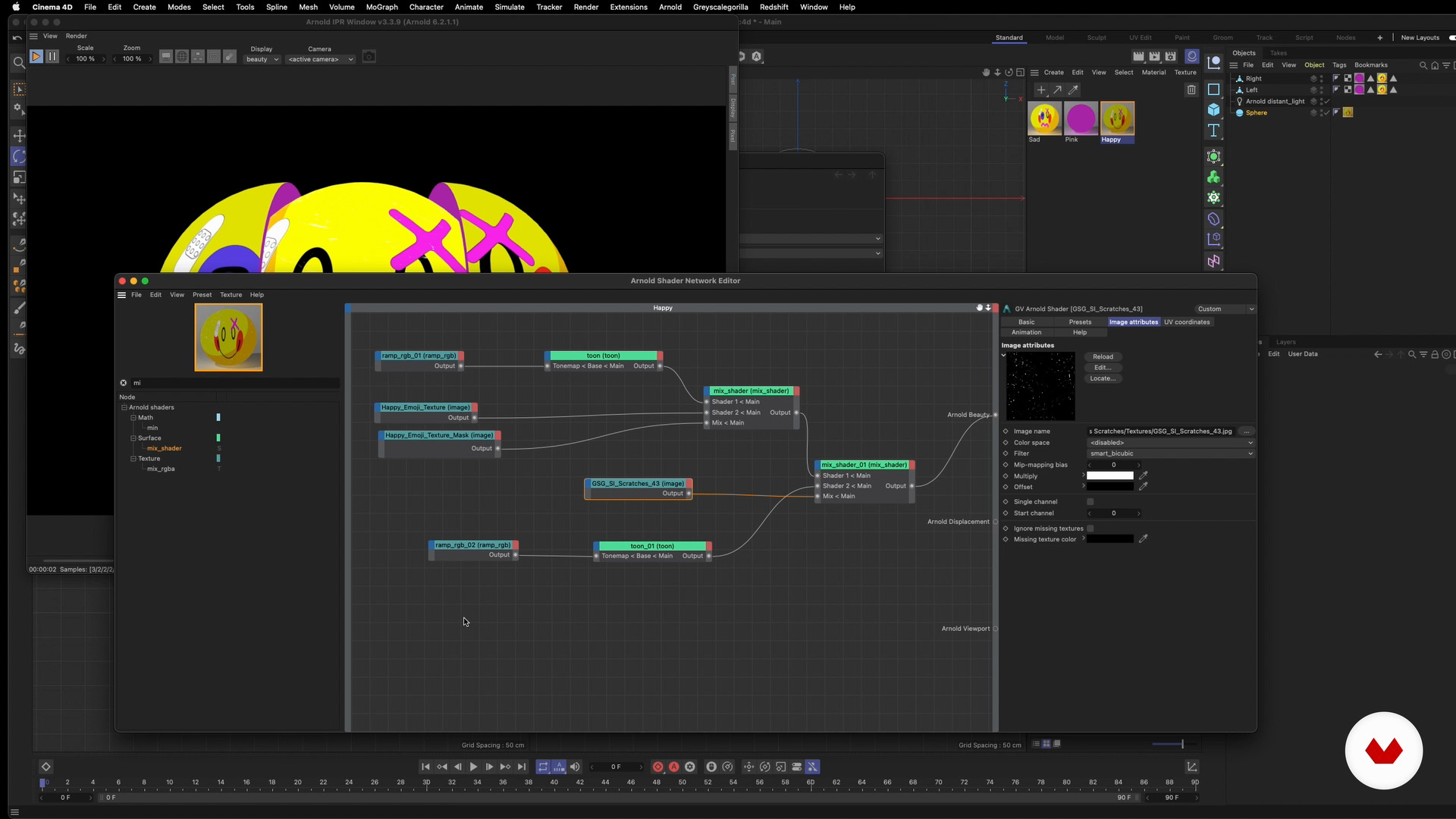
Task: Toggle Autokeying red A button
Action: [673, 767]
